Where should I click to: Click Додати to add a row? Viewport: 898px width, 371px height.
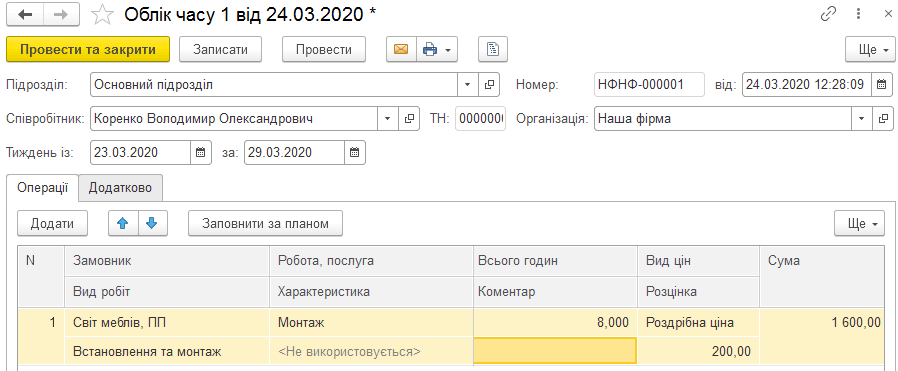[x=52, y=223]
